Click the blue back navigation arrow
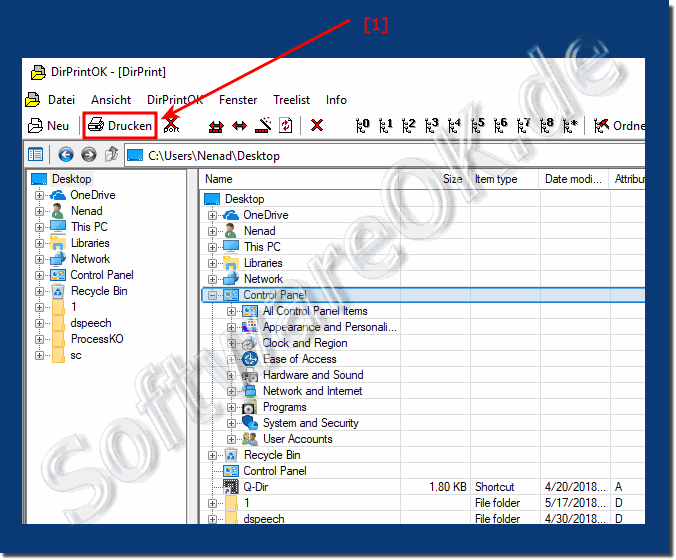The width and height of the screenshot is (676, 560). pyautogui.click(x=66, y=154)
